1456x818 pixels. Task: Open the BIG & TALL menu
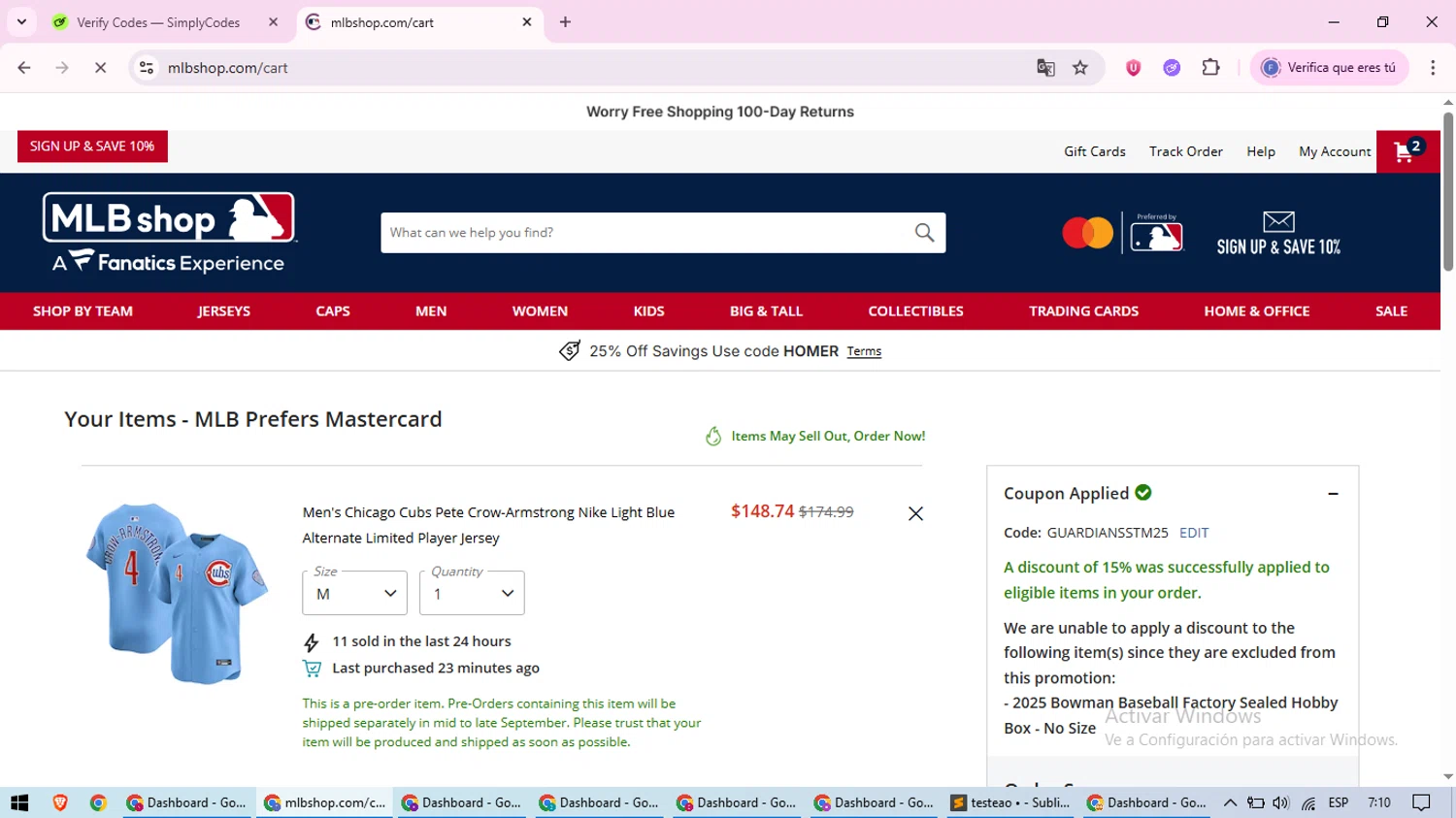766,311
